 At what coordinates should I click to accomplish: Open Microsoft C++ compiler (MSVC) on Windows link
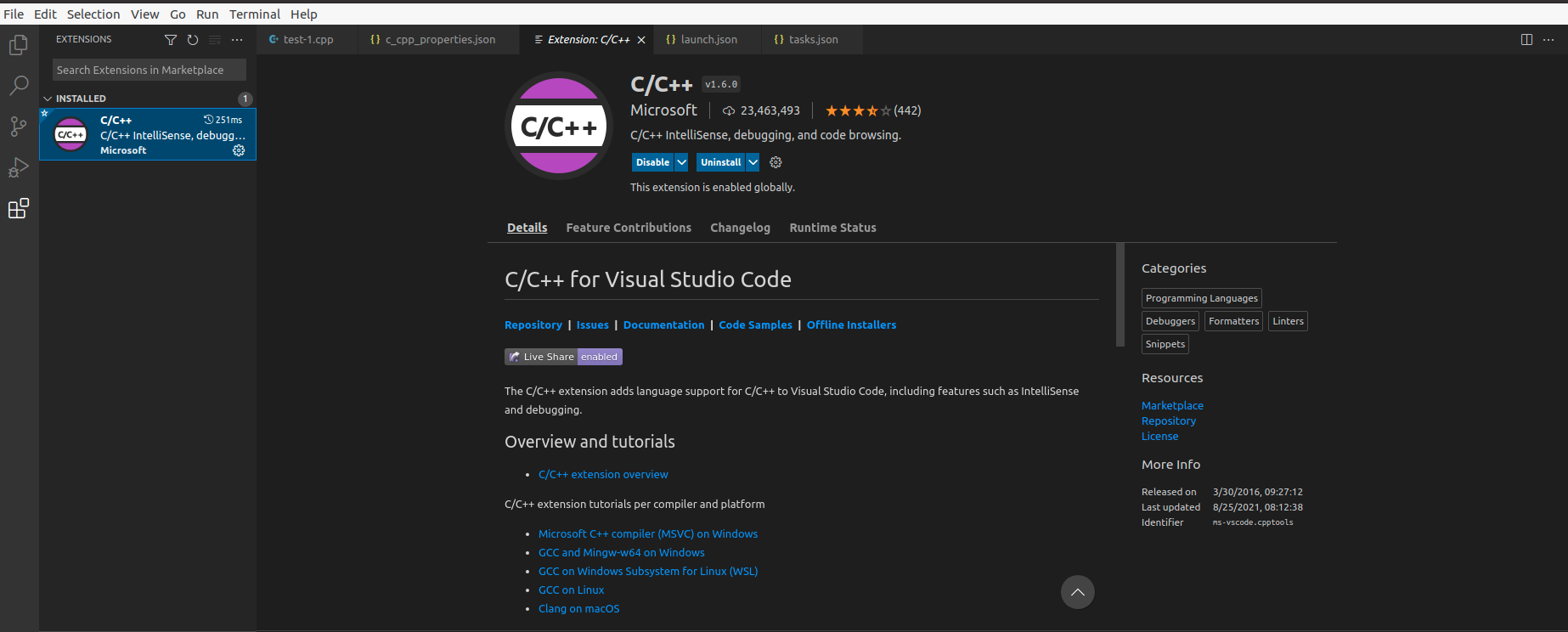[648, 534]
